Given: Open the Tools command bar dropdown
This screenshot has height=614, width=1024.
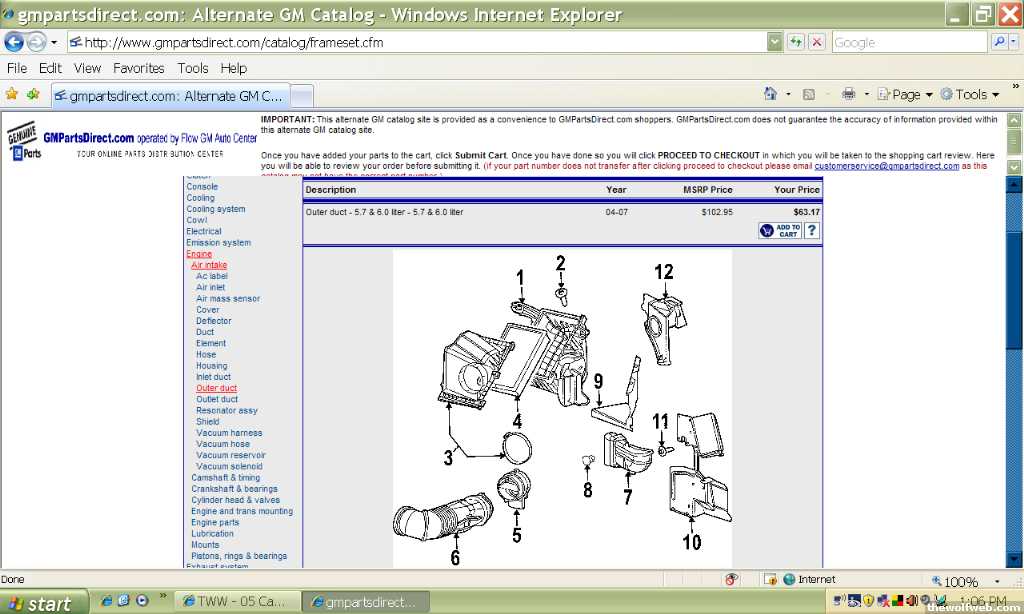Looking at the screenshot, I should [970, 94].
